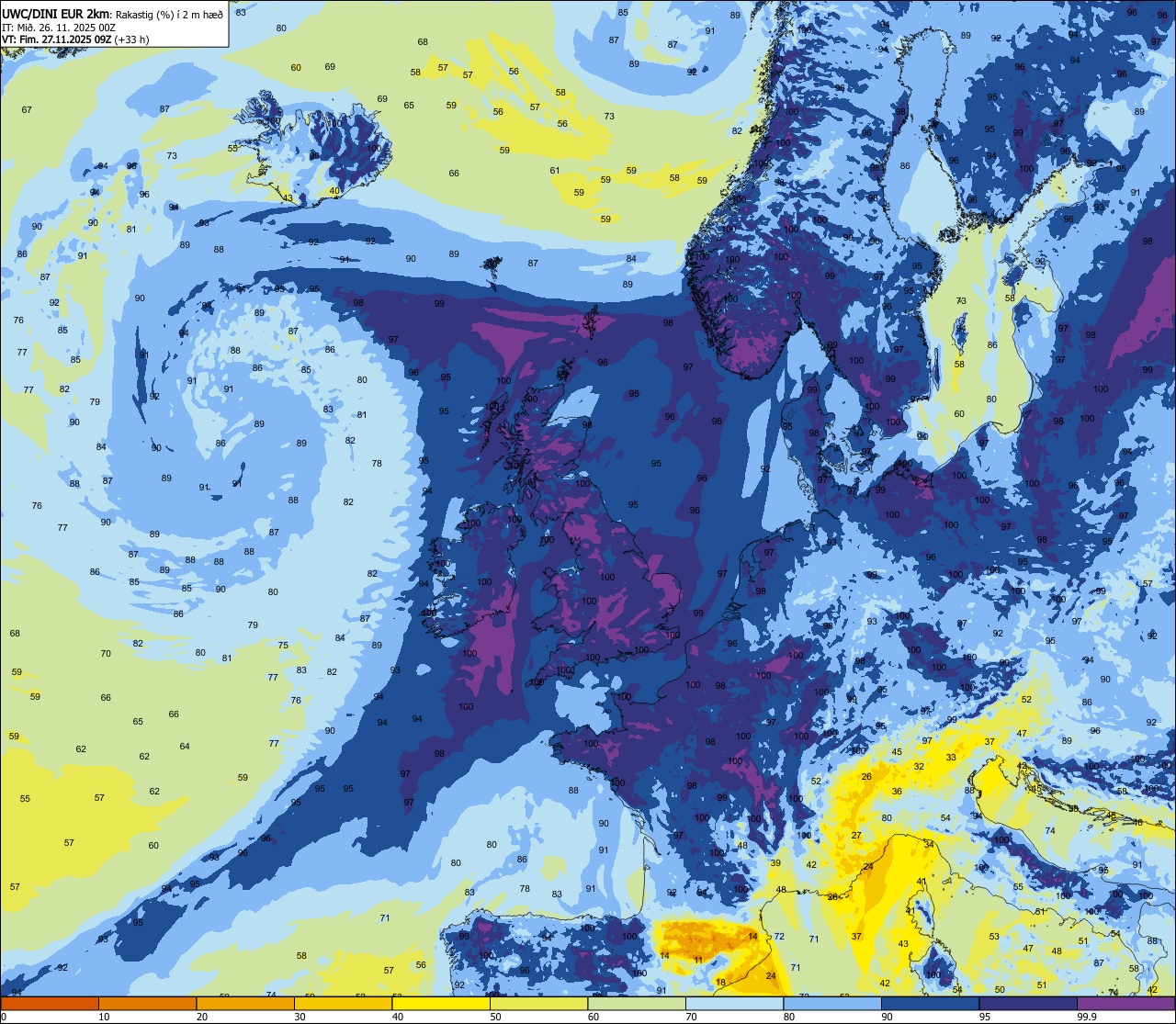Click the humidity value "61" in the Norwegian Sea

coord(555,171)
